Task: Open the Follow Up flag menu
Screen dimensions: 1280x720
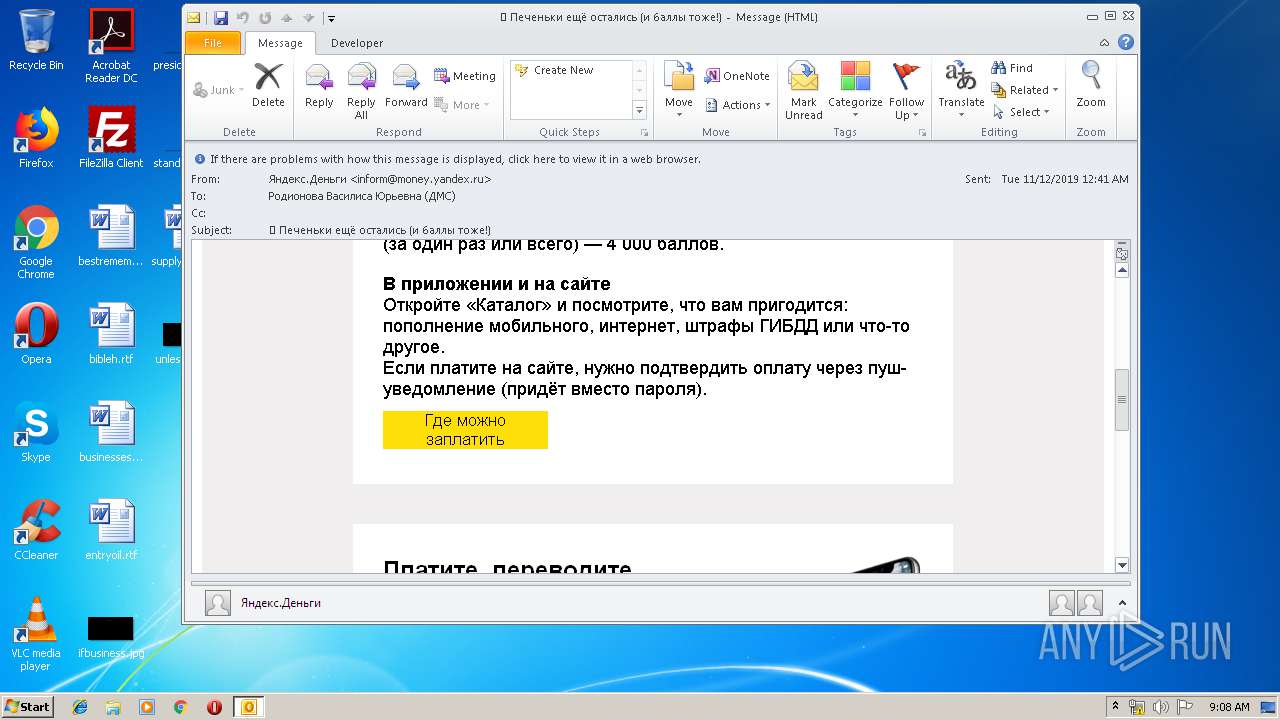Action: point(906,91)
